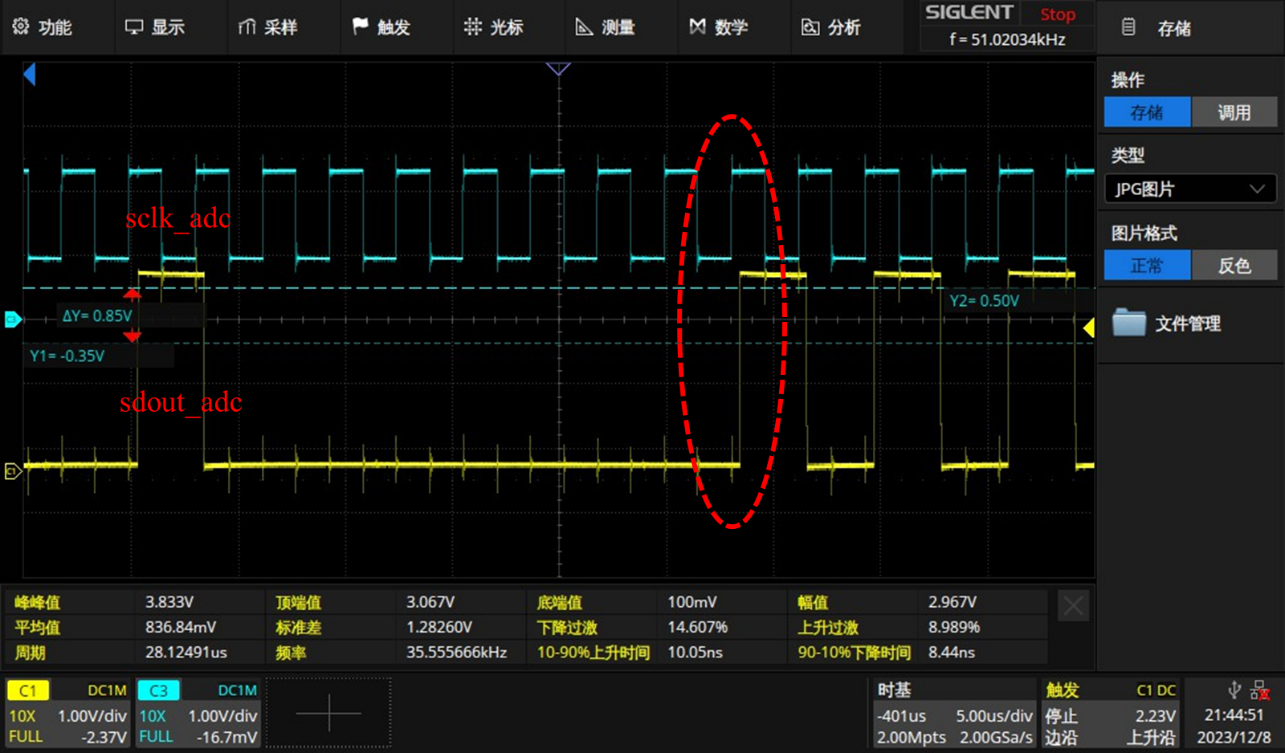1285x753 pixels.
Task: Click the purple trigger delay marker triangle
Action: pos(558,69)
